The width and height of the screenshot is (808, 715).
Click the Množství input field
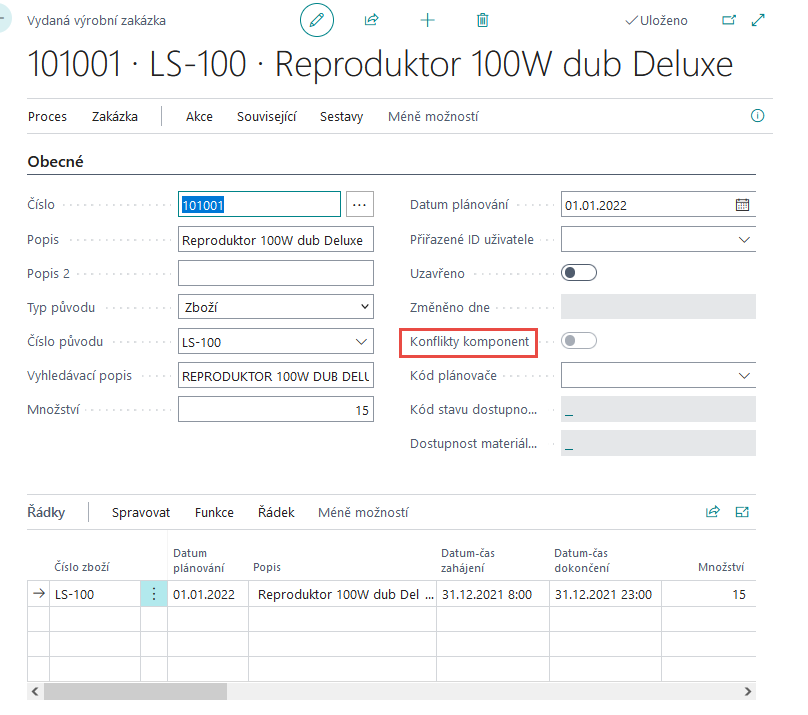[275, 410]
